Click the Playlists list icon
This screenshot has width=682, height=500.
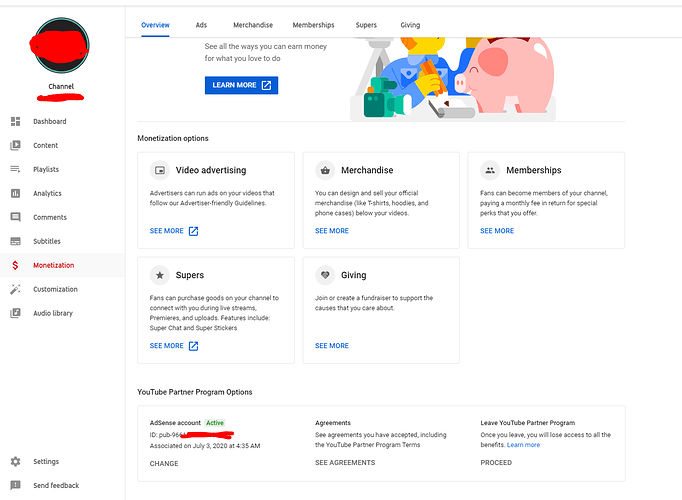15,169
